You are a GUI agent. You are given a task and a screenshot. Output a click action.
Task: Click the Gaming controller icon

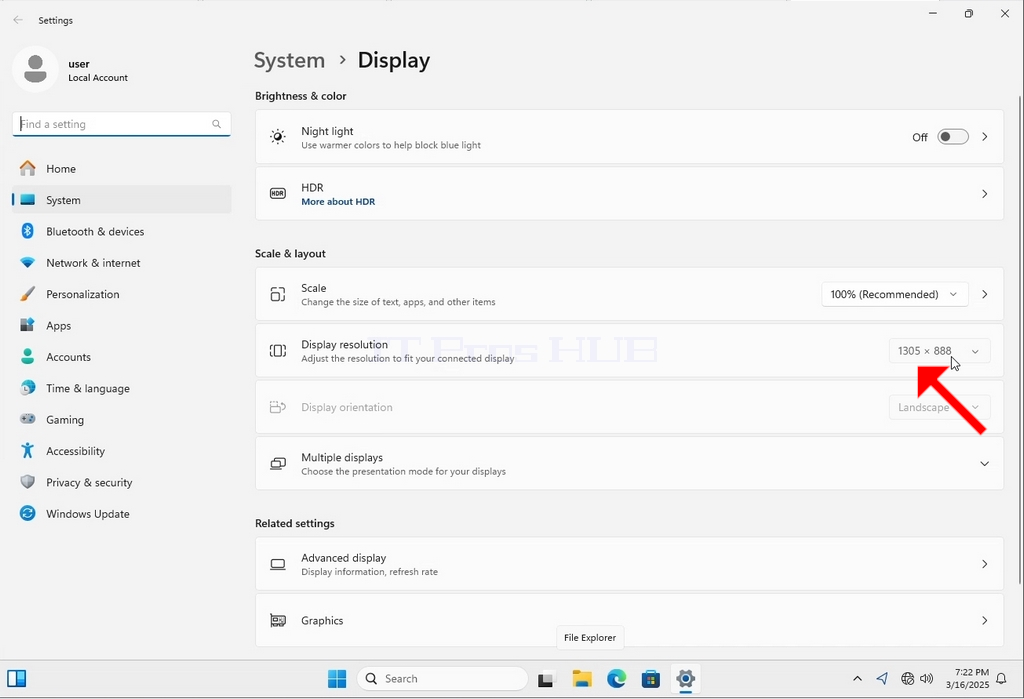click(x=27, y=419)
